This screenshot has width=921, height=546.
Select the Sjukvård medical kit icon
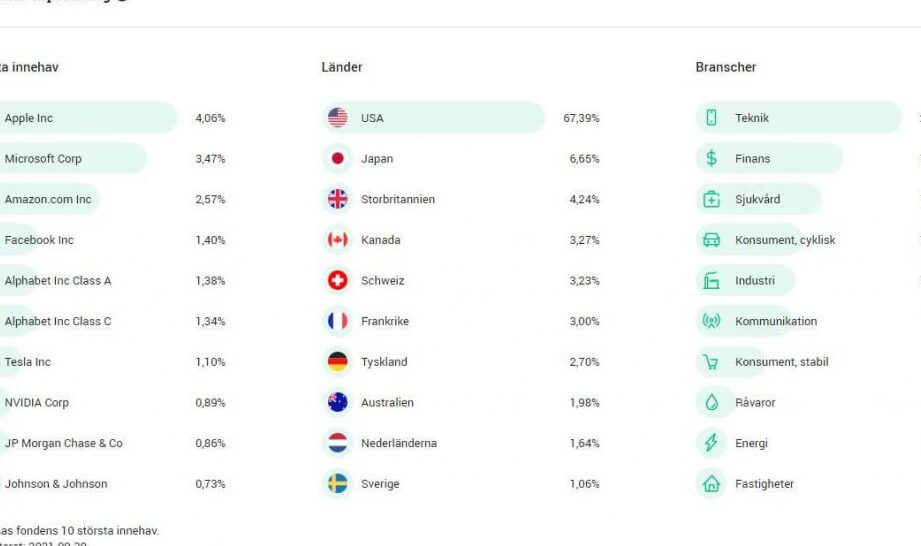coord(711,199)
